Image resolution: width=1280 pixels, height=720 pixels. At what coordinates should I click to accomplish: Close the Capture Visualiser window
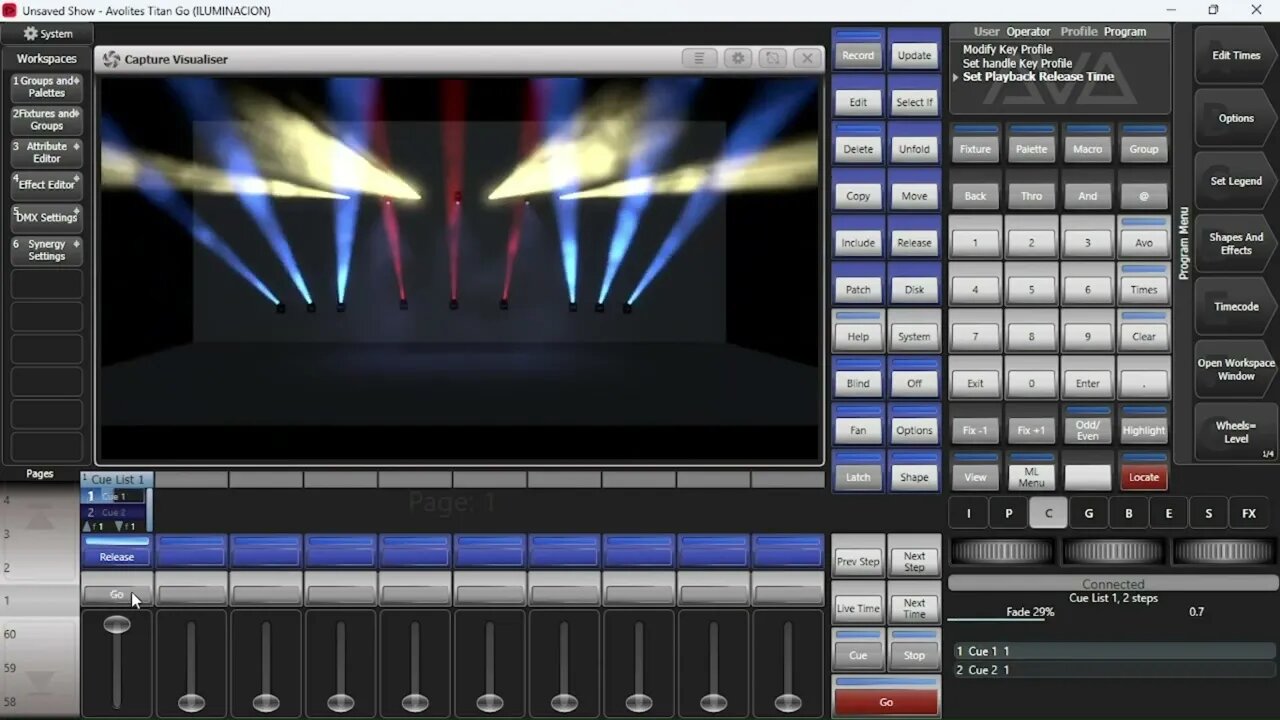point(806,59)
